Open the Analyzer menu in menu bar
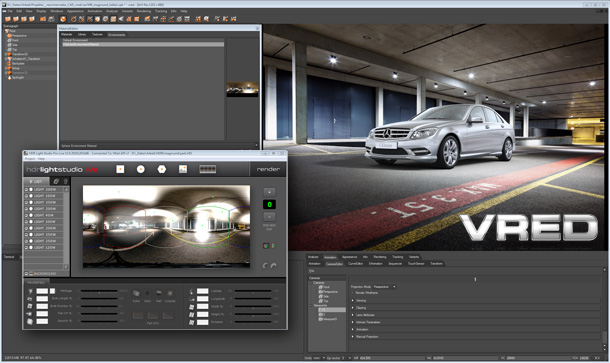610x363 pixels. (x=112, y=11)
